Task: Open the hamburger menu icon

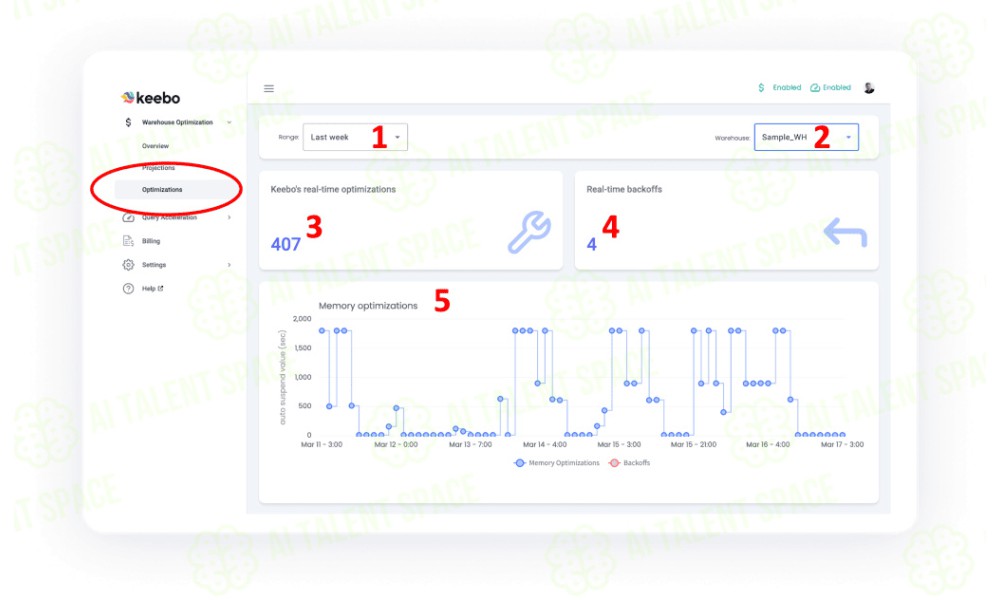Action: [x=269, y=89]
